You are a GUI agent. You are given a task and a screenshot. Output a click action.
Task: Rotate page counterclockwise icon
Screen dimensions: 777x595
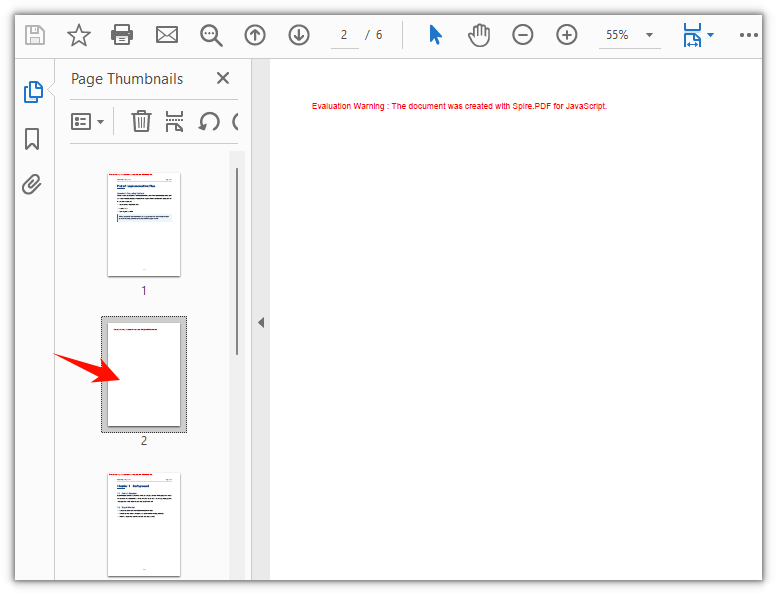(209, 121)
